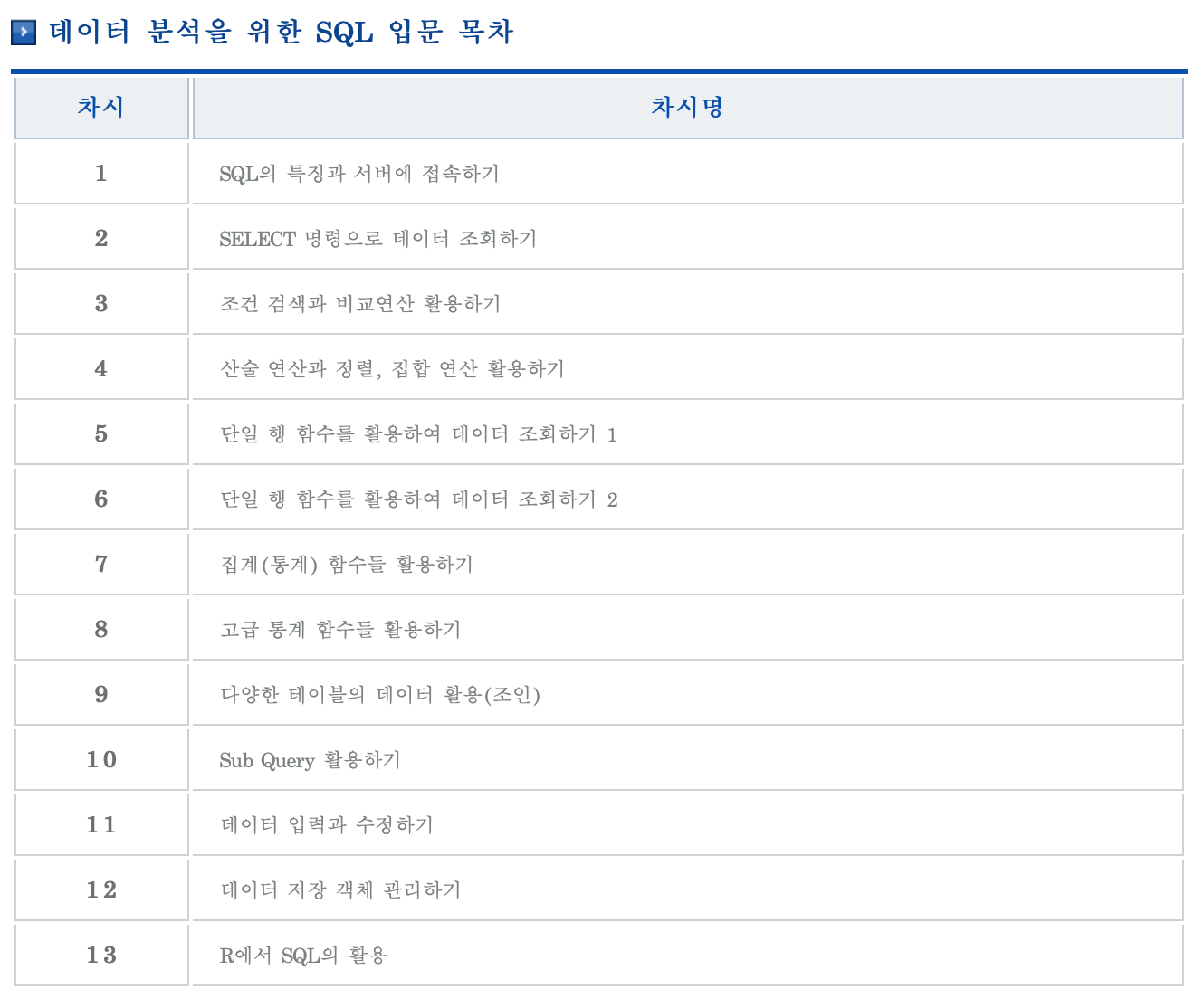1204x1008 pixels.
Task: Select lesson 'SQL의 특징과 서버에 접속하기'
Action: coord(359,174)
